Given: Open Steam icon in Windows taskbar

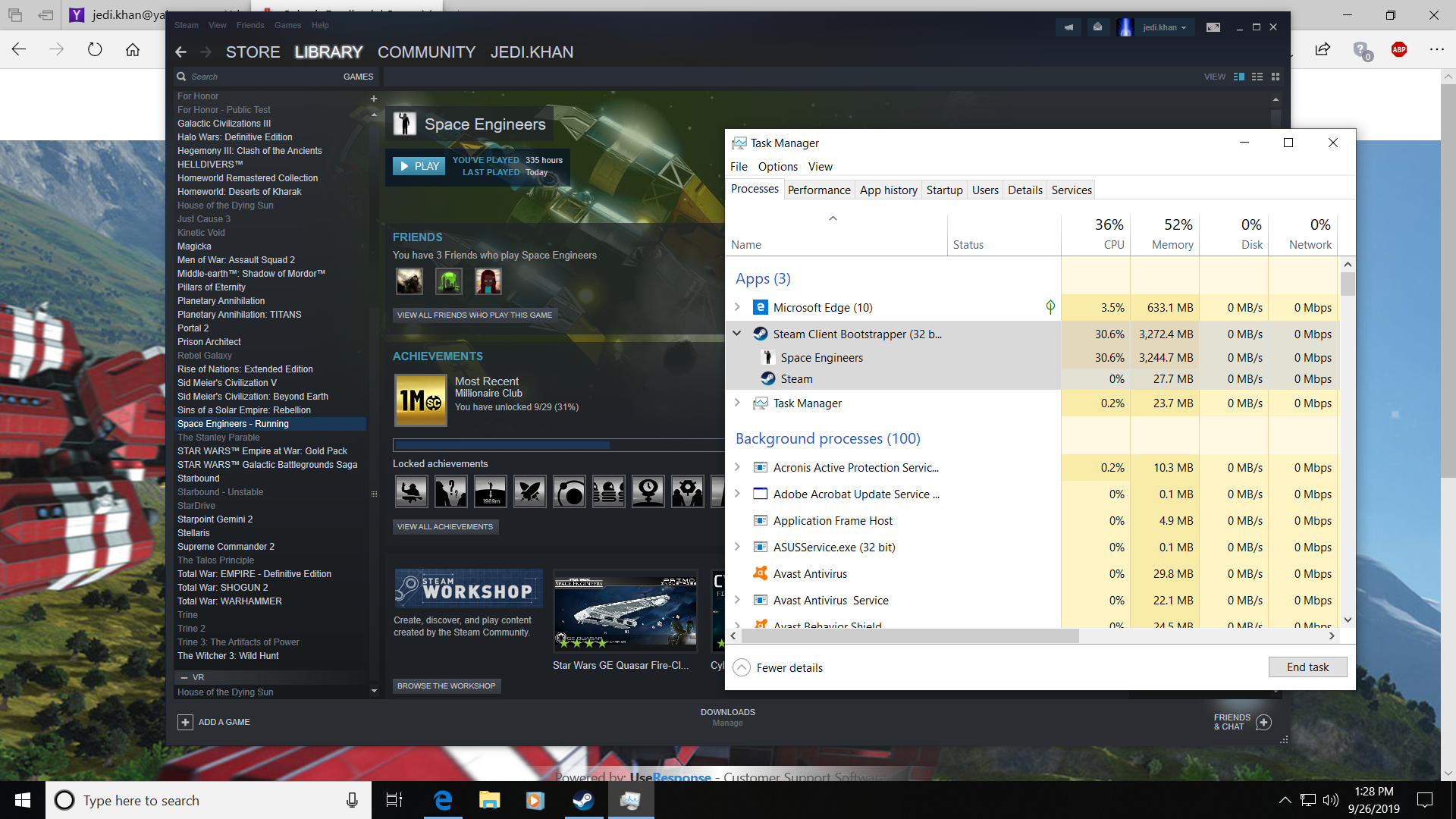Looking at the screenshot, I should [x=583, y=800].
